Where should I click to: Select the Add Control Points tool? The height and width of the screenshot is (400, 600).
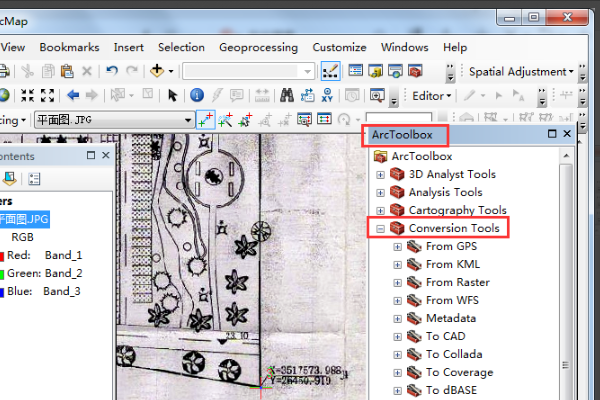[205, 120]
